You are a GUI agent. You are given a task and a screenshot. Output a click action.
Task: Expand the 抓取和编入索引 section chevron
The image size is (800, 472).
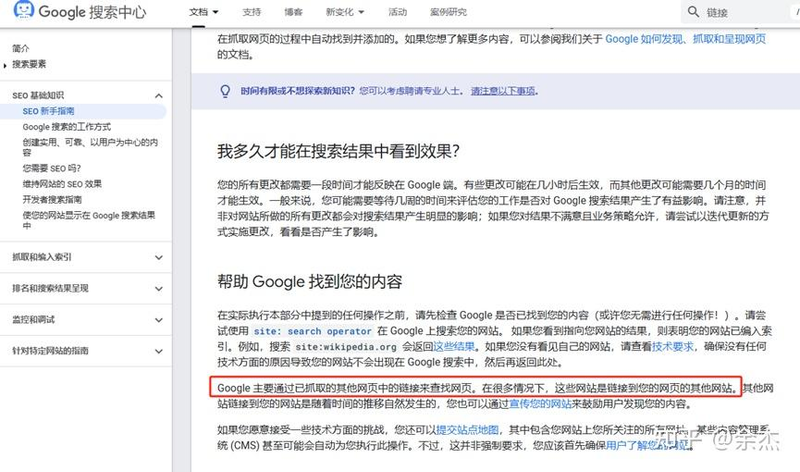[x=159, y=258]
